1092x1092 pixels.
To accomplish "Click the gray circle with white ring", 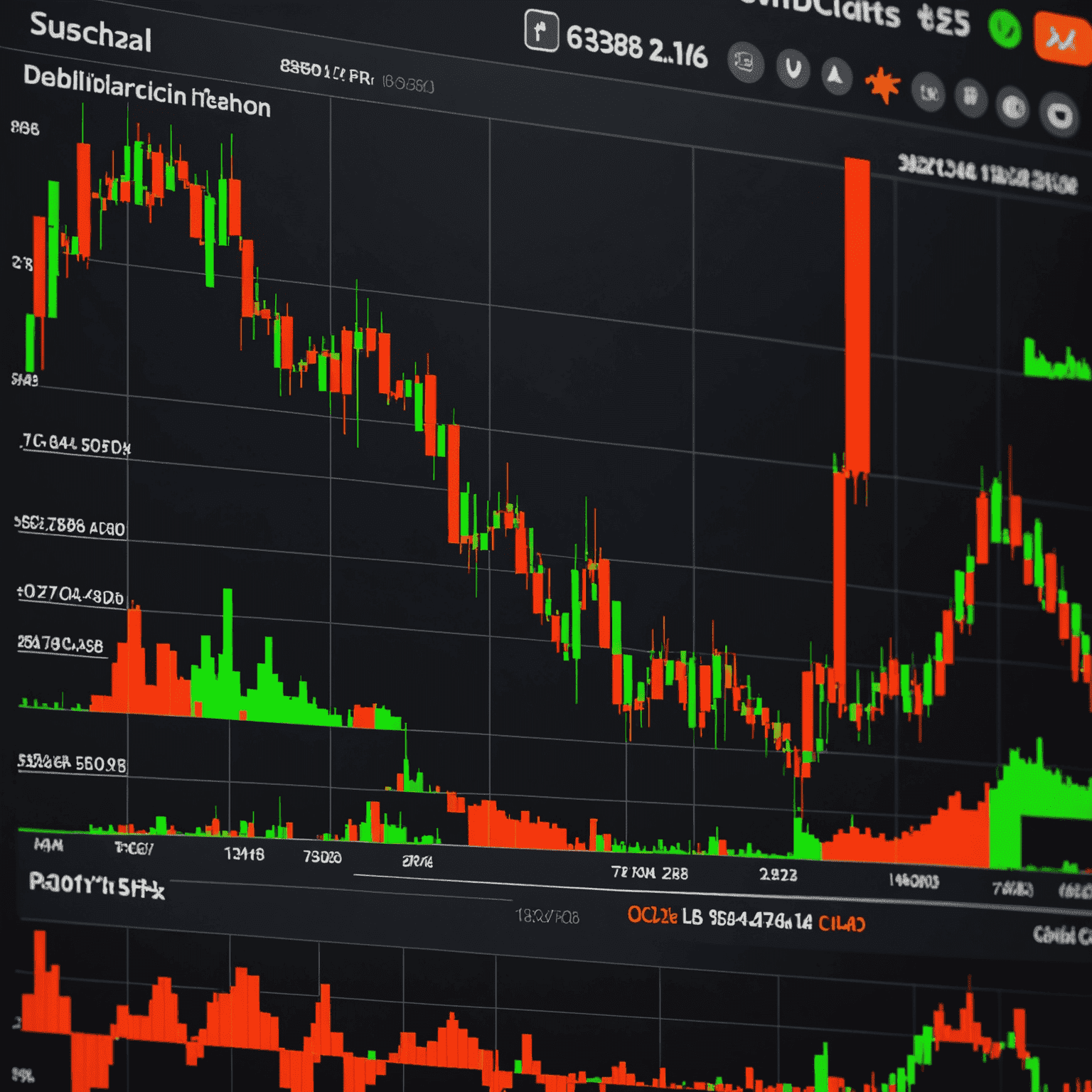I will click(1059, 114).
